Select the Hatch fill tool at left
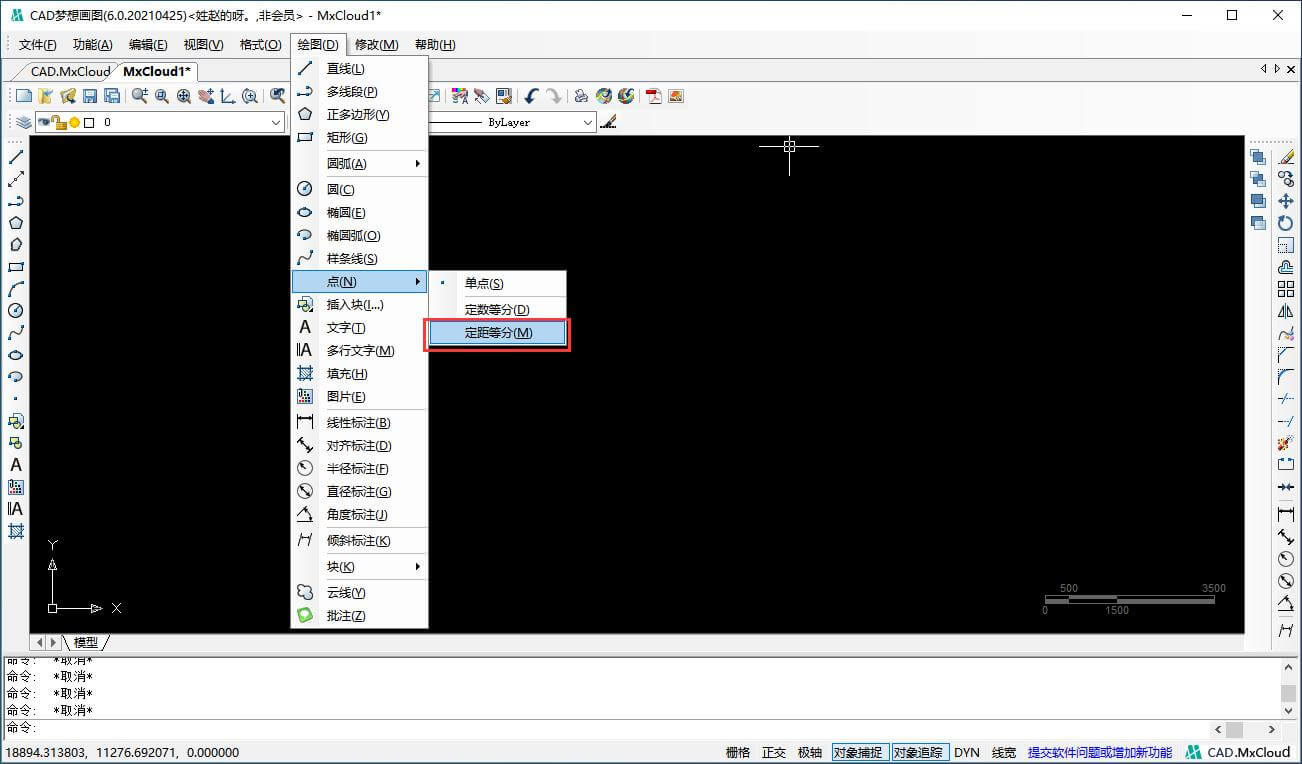Image resolution: width=1302 pixels, height=764 pixels. click(16, 531)
